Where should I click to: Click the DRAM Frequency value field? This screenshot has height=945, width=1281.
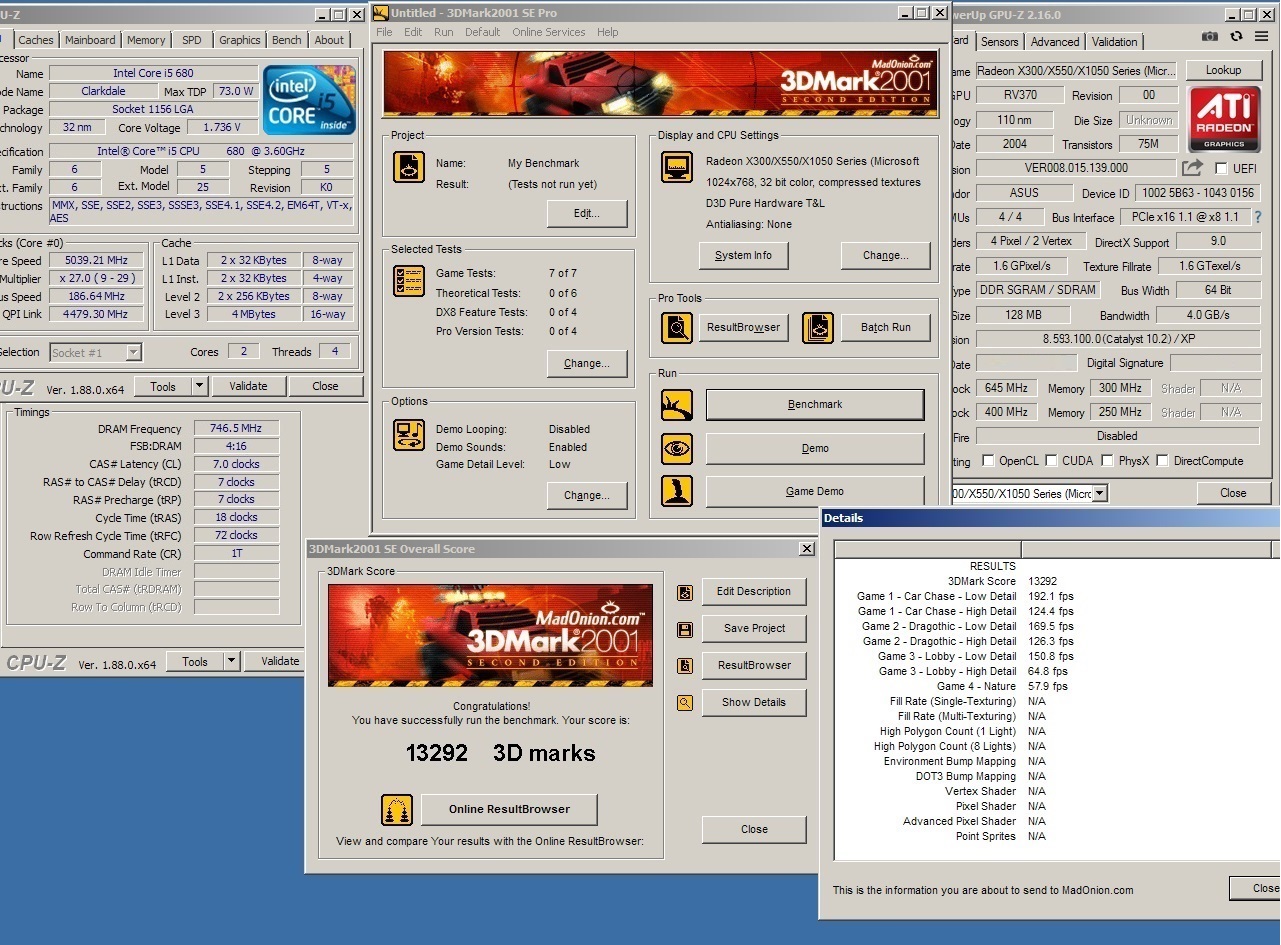236,429
